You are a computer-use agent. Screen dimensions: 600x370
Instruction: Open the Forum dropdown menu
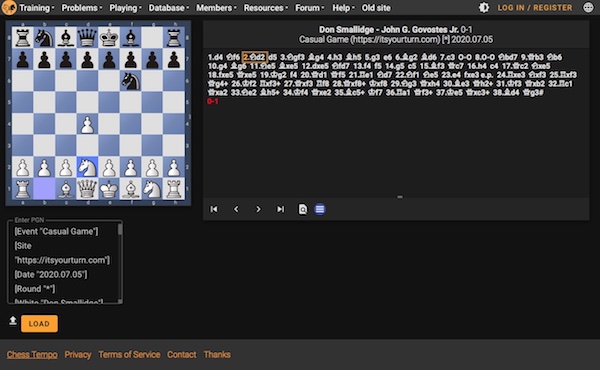click(x=310, y=8)
